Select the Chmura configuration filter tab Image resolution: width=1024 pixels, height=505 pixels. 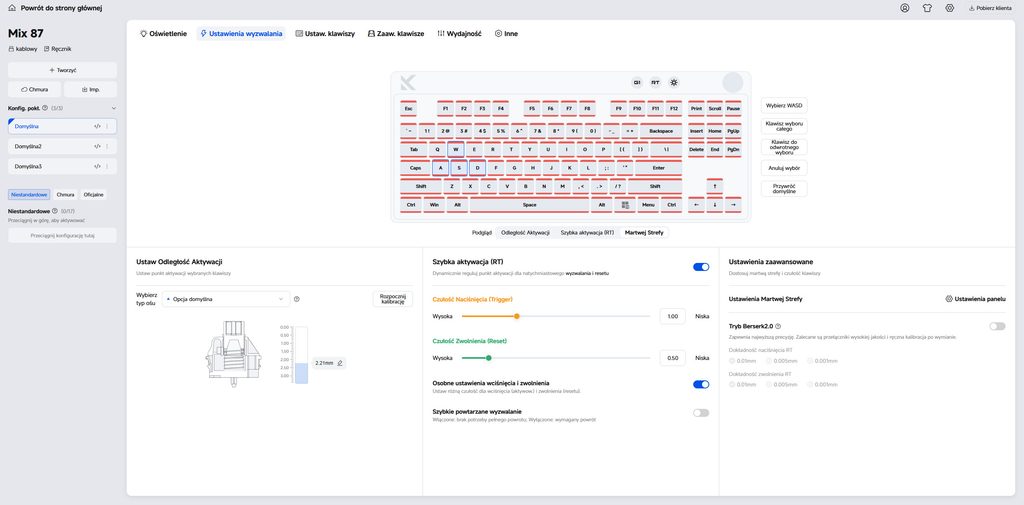pyautogui.click(x=65, y=195)
